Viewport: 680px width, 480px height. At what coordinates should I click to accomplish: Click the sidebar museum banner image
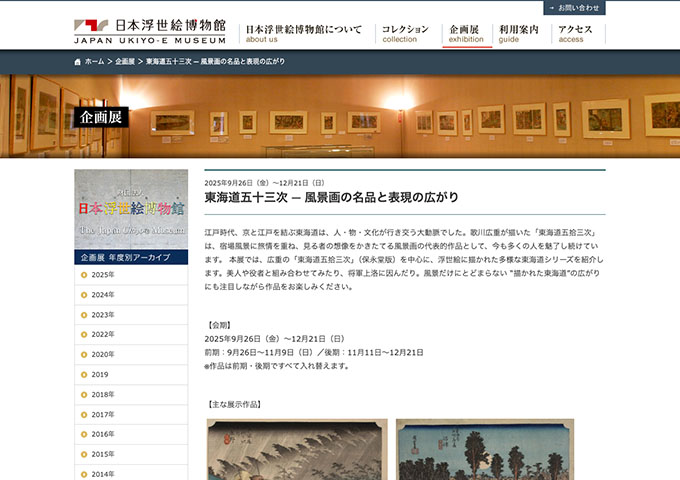130,209
